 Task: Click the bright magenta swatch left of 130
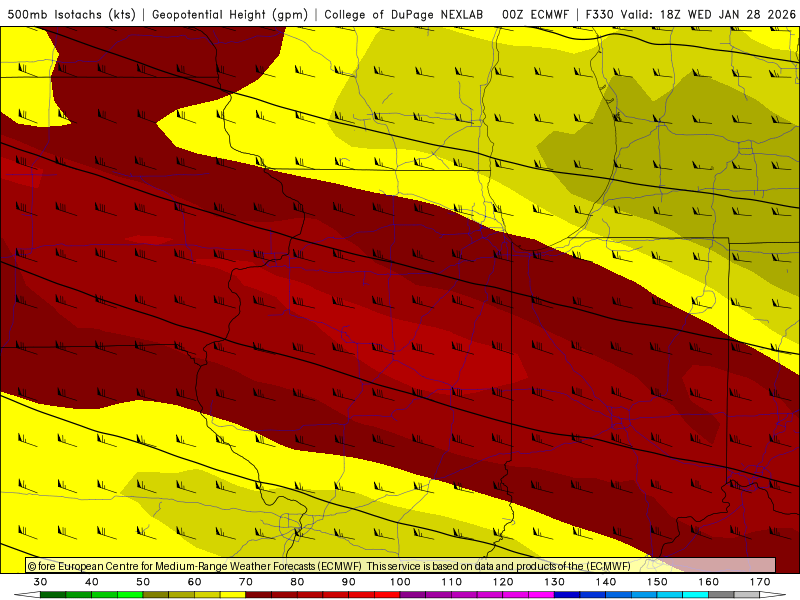[541, 595]
